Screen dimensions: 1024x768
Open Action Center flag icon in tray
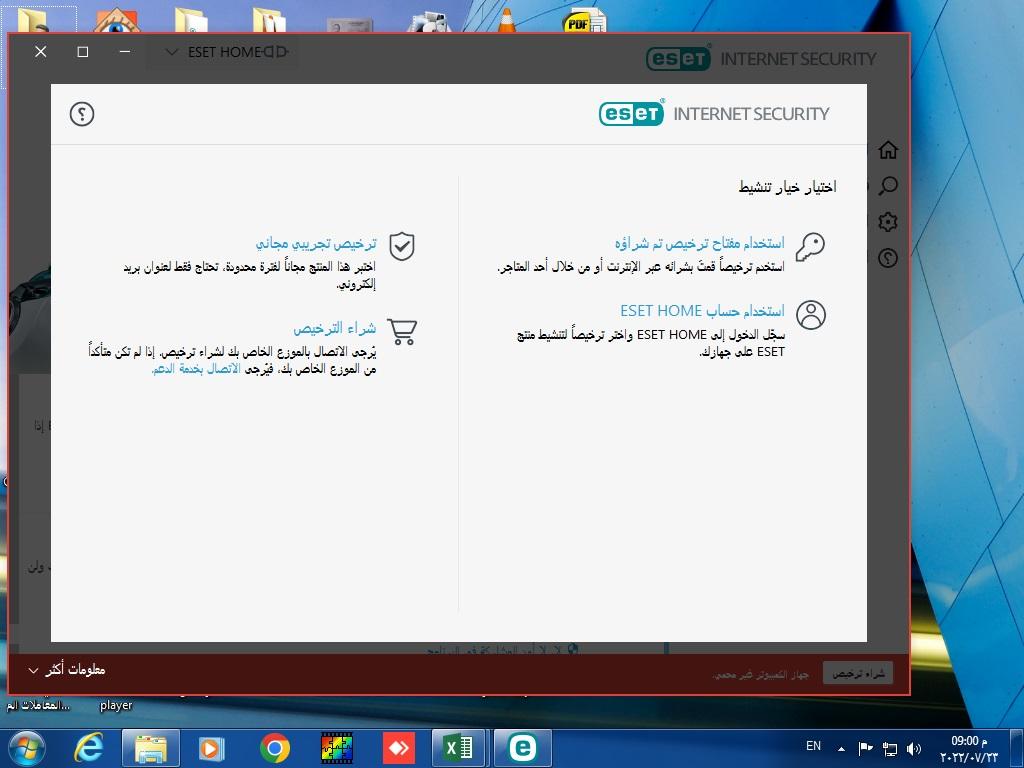[x=865, y=749]
